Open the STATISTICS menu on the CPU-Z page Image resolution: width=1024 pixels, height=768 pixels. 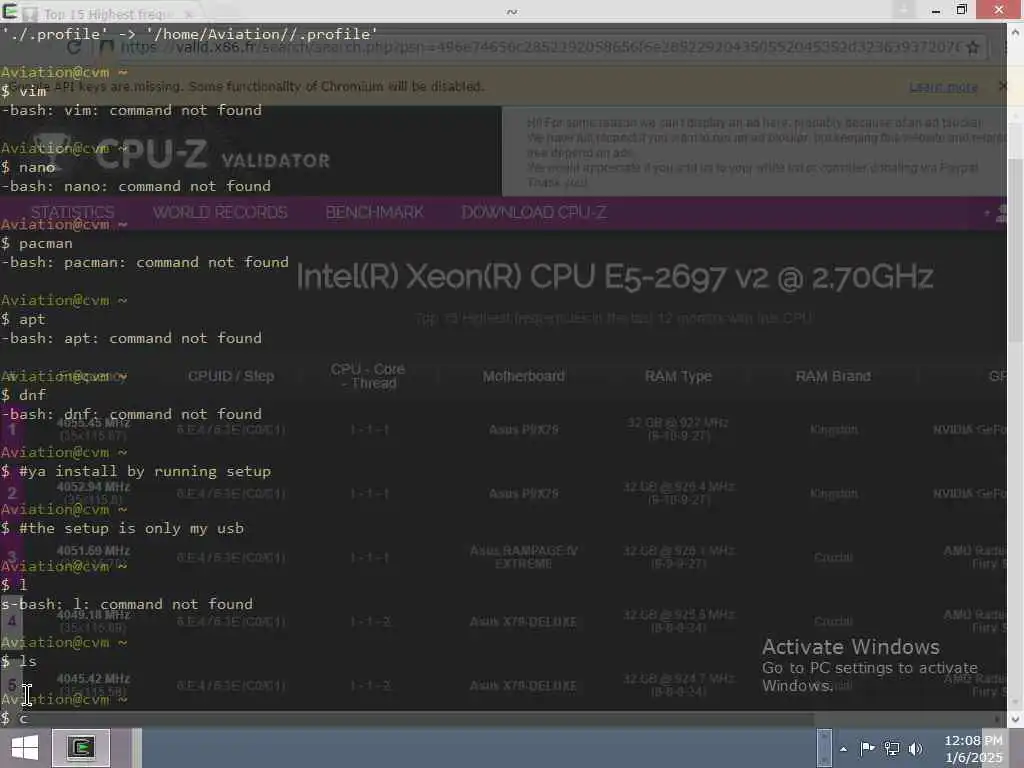pos(72,212)
